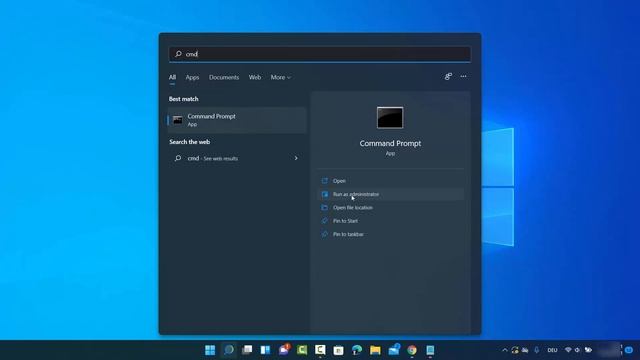Image resolution: width=640 pixels, height=360 pixels.
Task: Expand the More filter dropdown
Action: click(x=280, y=77)
